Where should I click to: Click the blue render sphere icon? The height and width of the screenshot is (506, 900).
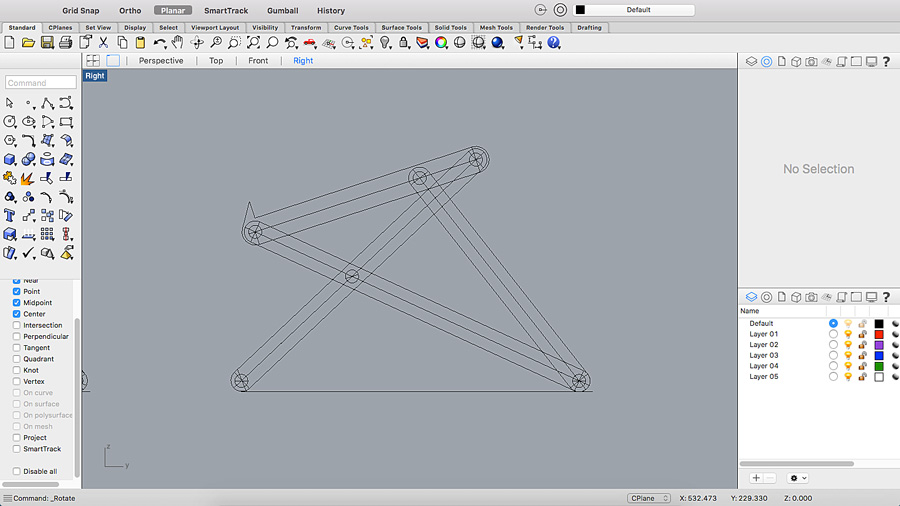coord(497,42)
